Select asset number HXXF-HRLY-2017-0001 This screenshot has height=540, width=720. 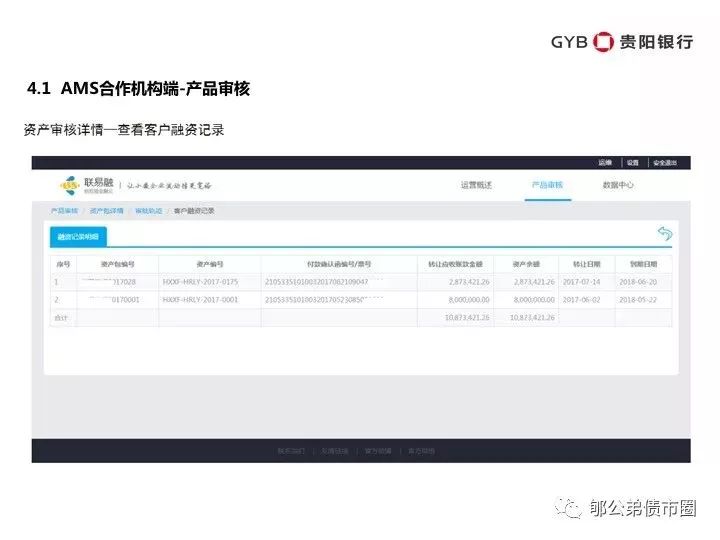[x=200, y=299]
